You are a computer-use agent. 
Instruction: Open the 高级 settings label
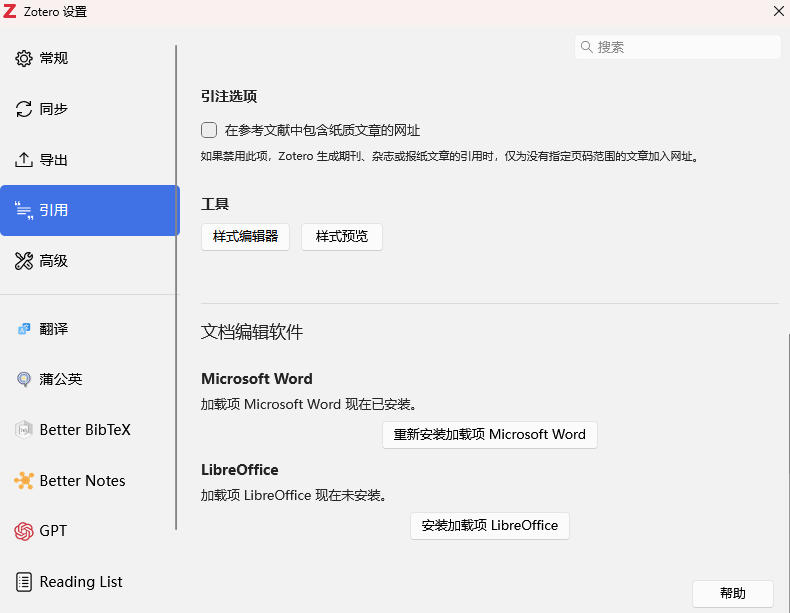click(x=53, y=261)
